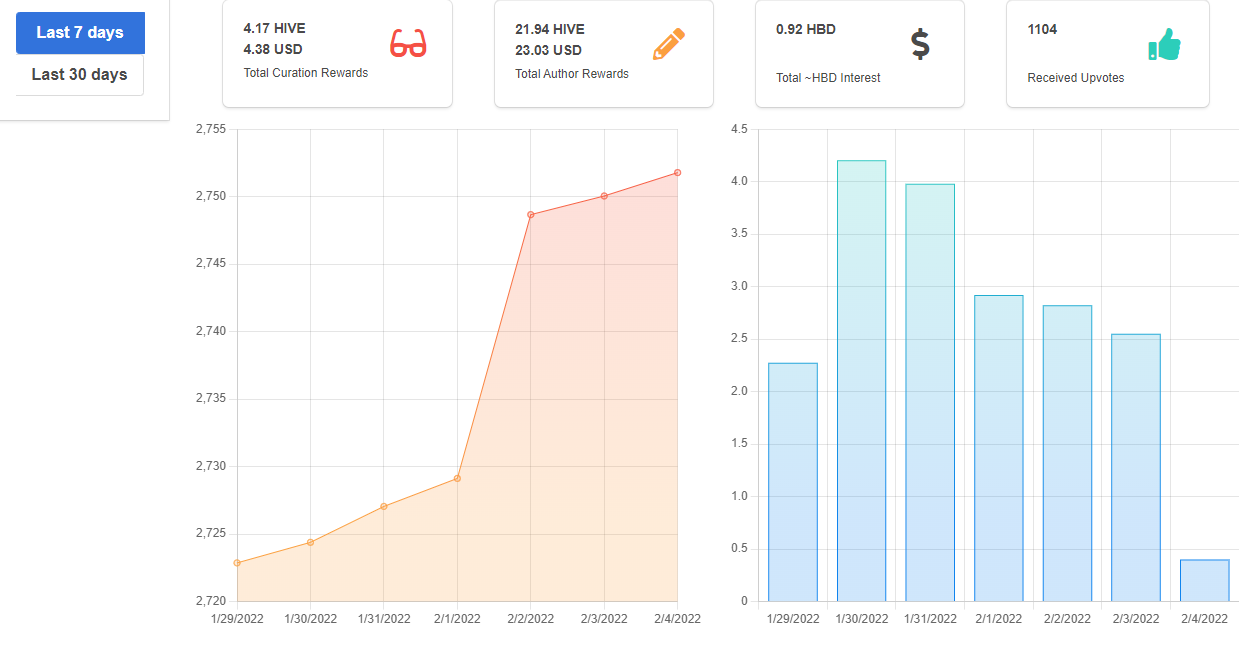The height and width of the screenshot is (657, 1260).
Task: Switch to Last 30 days view
Action: pyautogui.click(x=80, y=75)
